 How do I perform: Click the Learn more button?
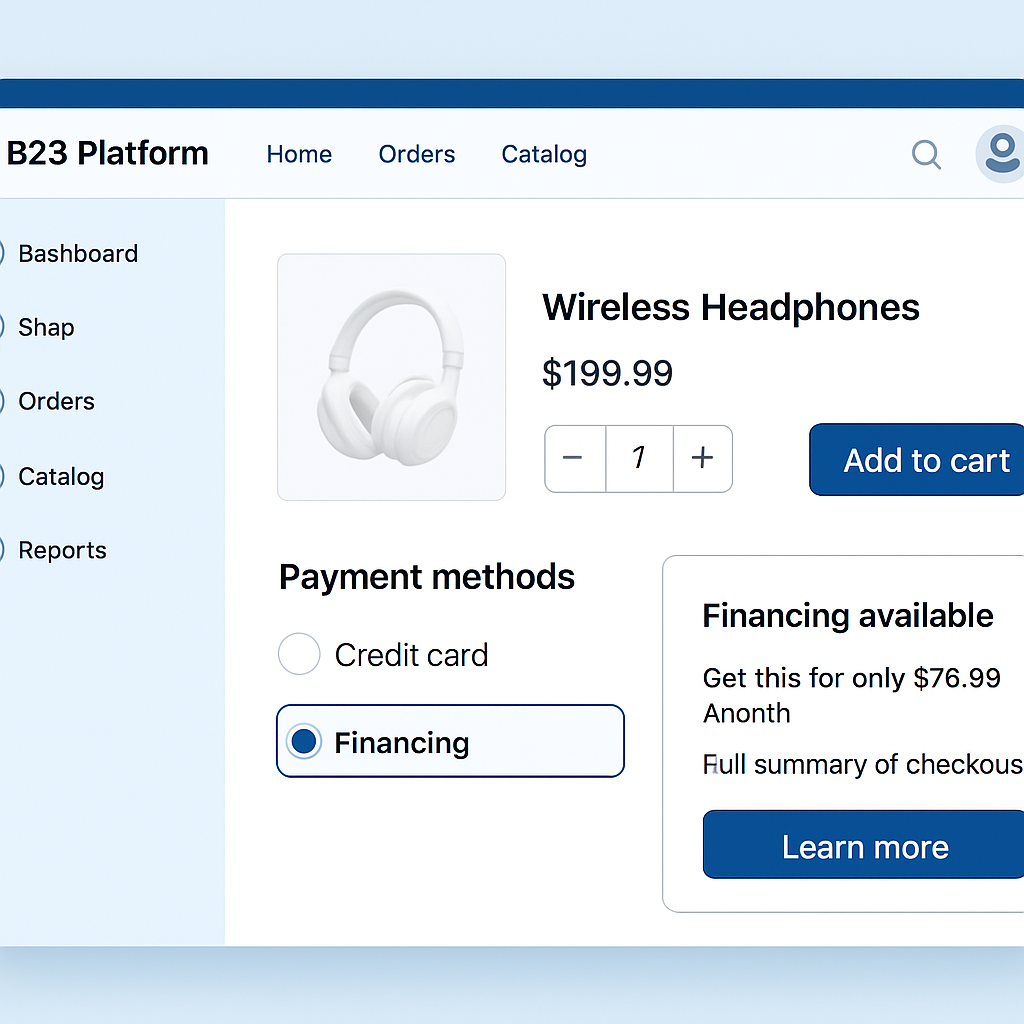click(x=863, y=845)
